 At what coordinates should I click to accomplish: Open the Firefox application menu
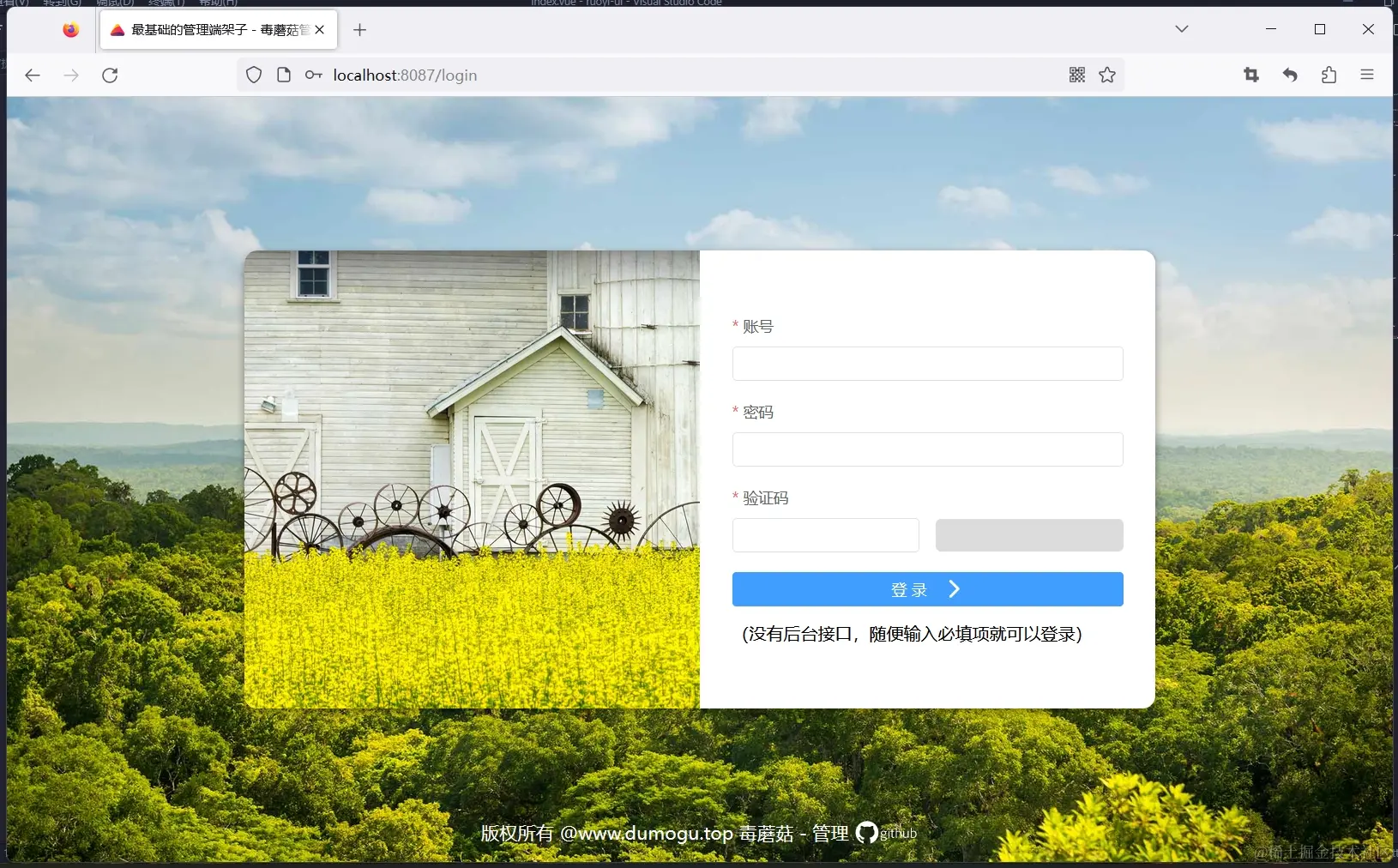tap(1367, 75)
